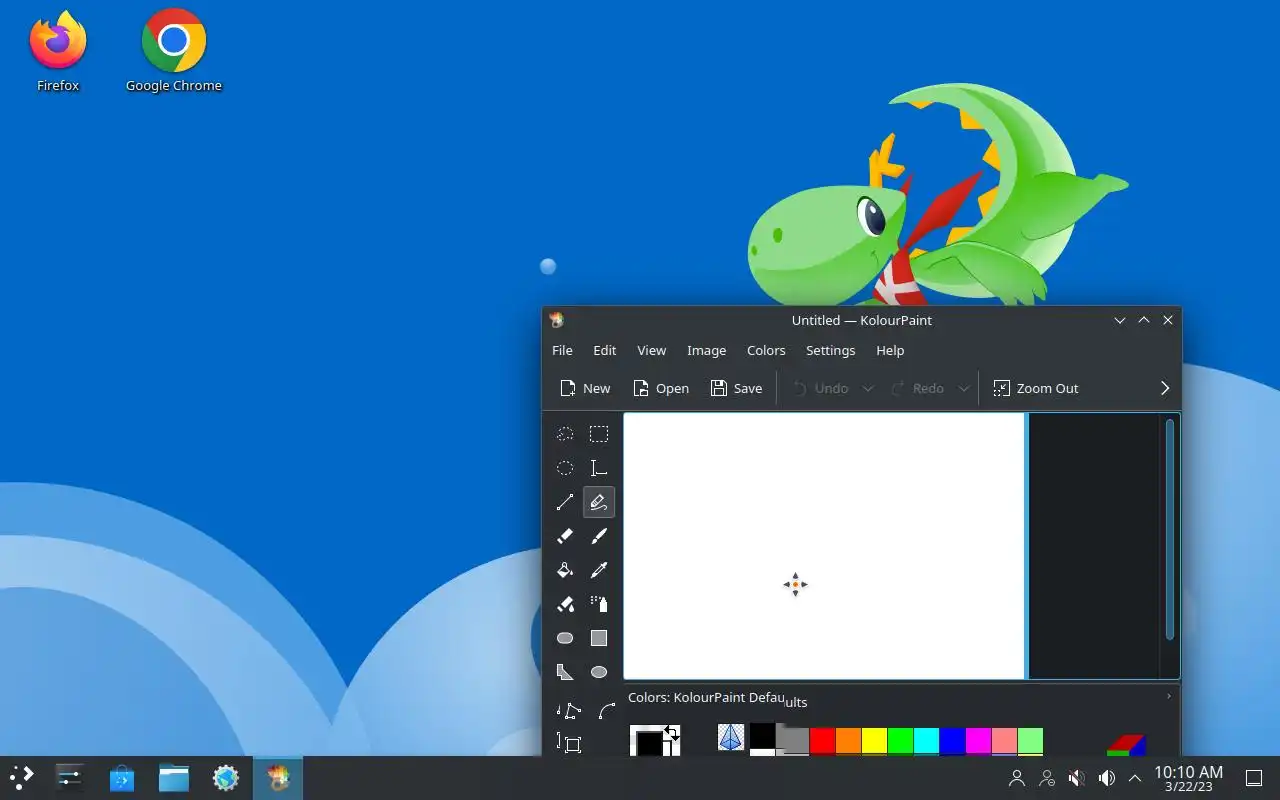Select the Polygon tool
1280x800 pixels.
565,672
